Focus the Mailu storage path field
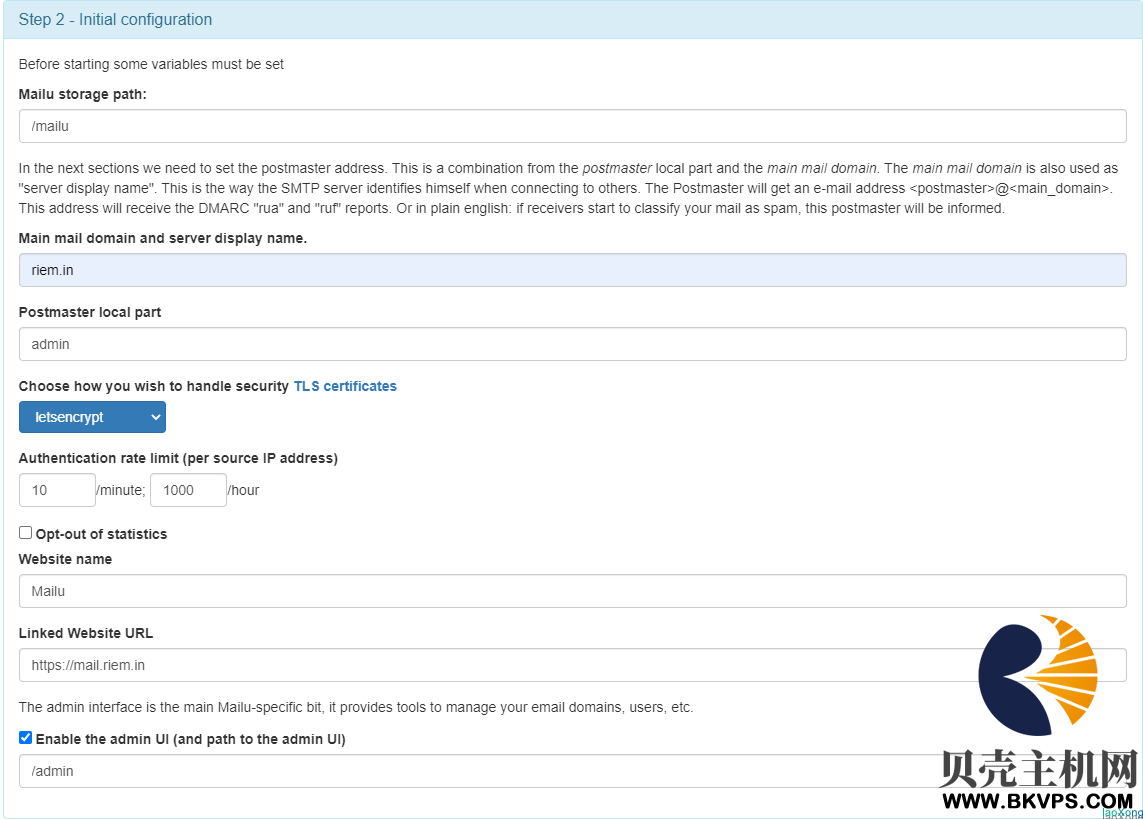This screenshot has width=1143, height=819. point(572,127)
